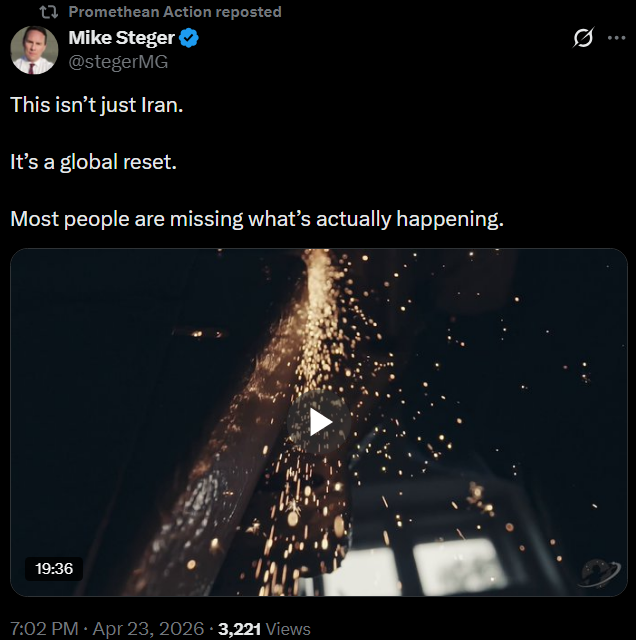Image resolution: width=636 pixels, height=640 pixels.
Task: Click the text "This isn't just Iran."
Action: click(x=97, y=104)
